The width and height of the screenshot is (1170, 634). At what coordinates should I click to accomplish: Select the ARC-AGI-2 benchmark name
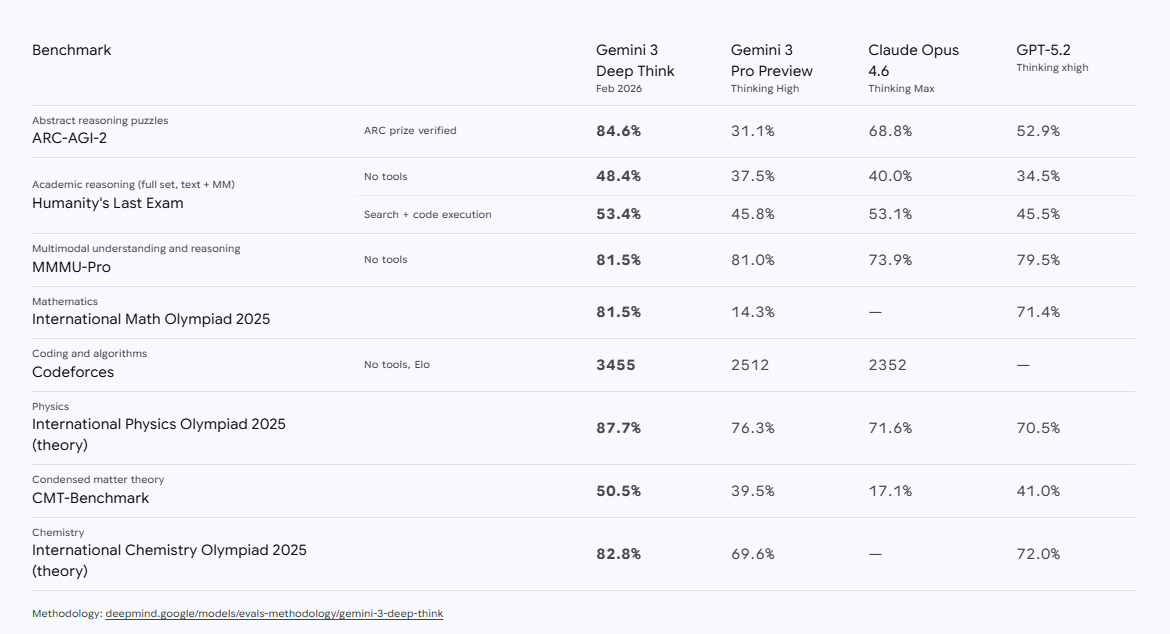pos(69,138)
